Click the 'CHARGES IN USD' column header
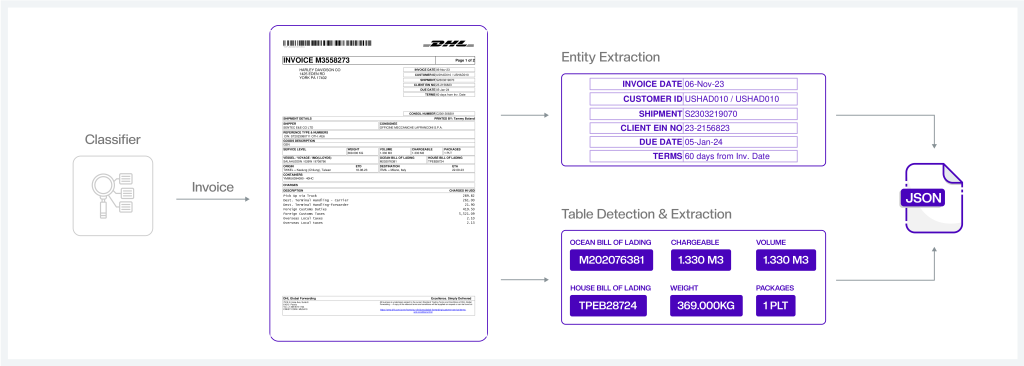Screen dimensions: 1024x366 tap(461, 190)
